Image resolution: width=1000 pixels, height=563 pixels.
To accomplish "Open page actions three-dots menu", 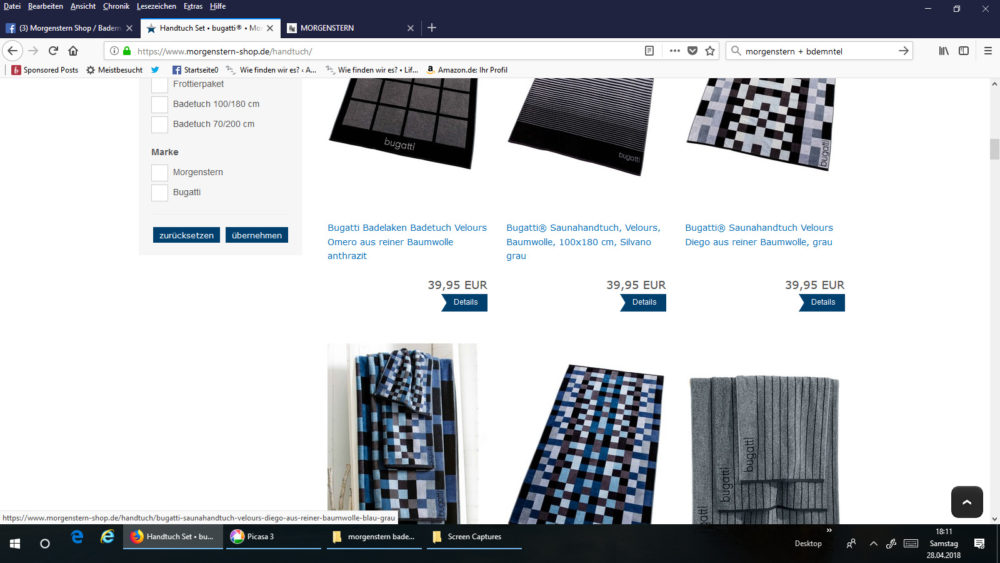I will (674, 51).
